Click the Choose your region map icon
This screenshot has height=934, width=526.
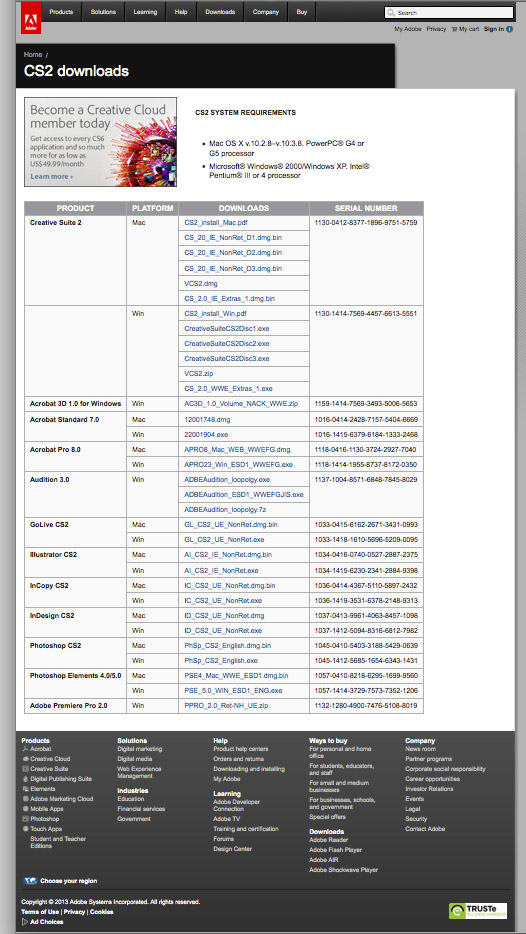[30, 880]
